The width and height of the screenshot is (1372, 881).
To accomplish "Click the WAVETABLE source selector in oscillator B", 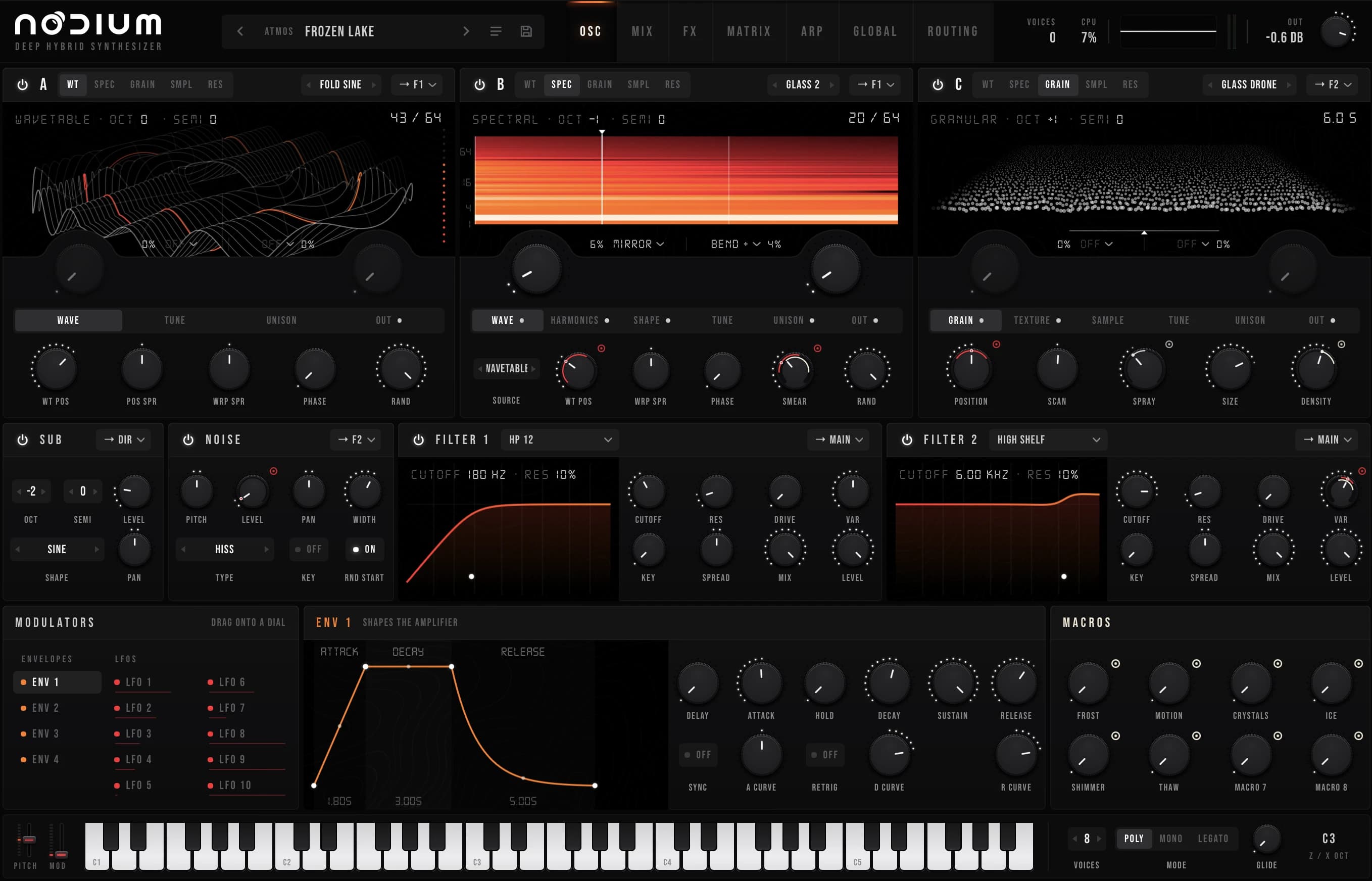I will click(x=507, y=368).
